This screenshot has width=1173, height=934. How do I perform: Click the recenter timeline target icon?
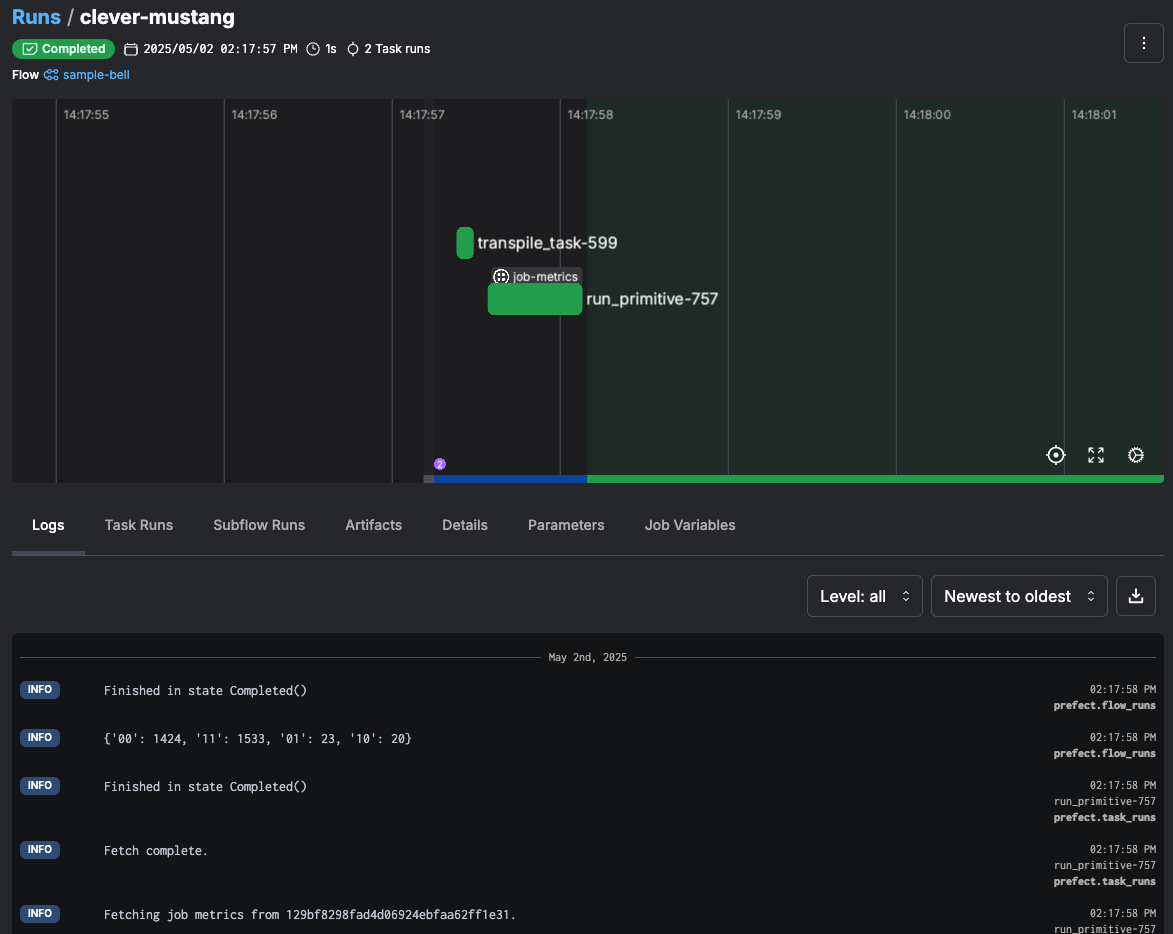[x=1056, y=455]
